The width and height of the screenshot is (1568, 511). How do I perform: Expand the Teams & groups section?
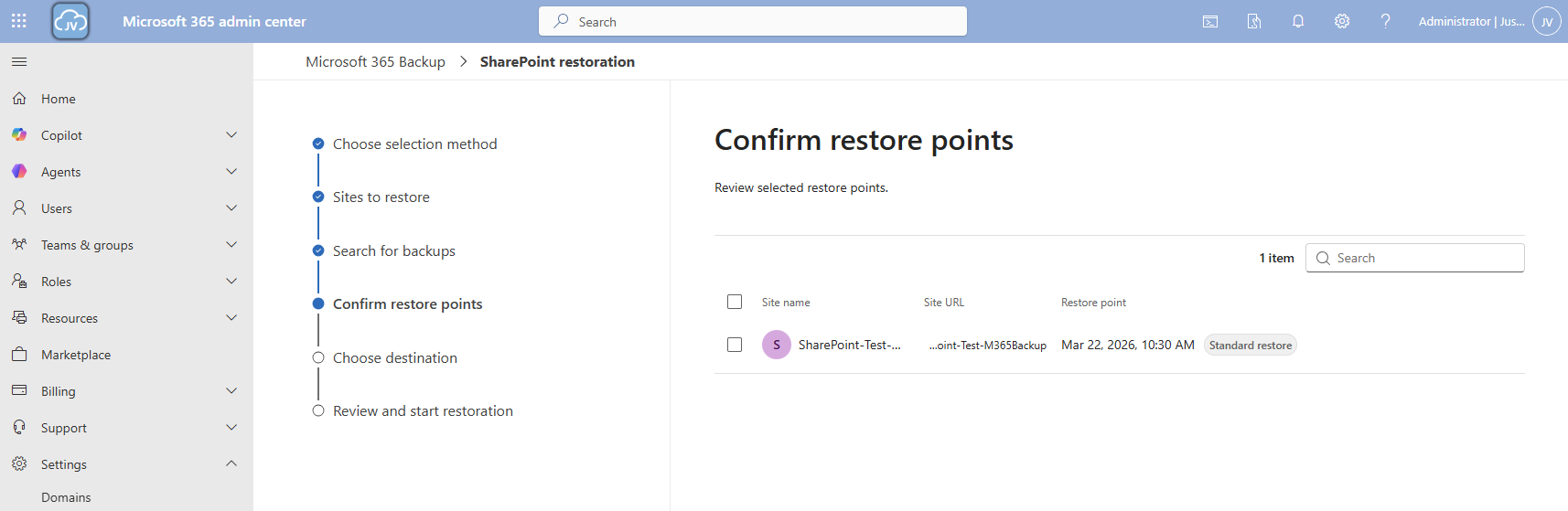(231, 245)
